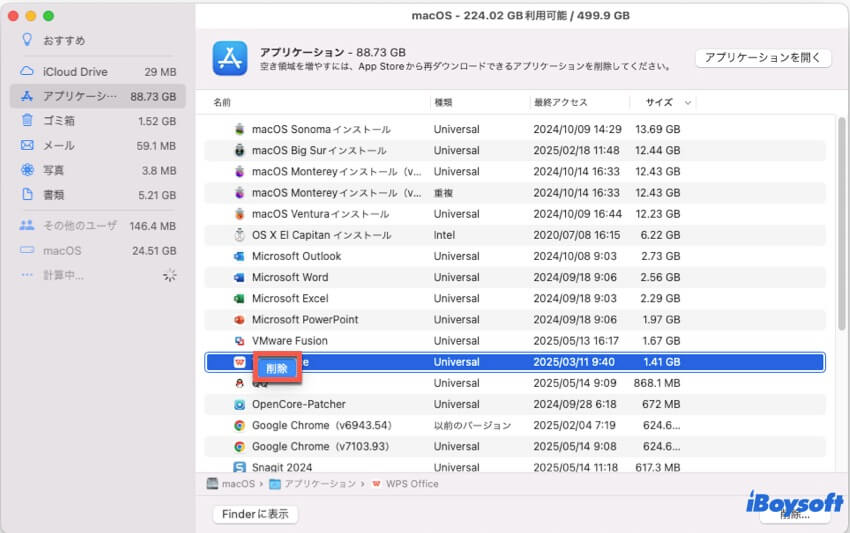Click the OpenCore-Patcher app icon

pos(240,404)
